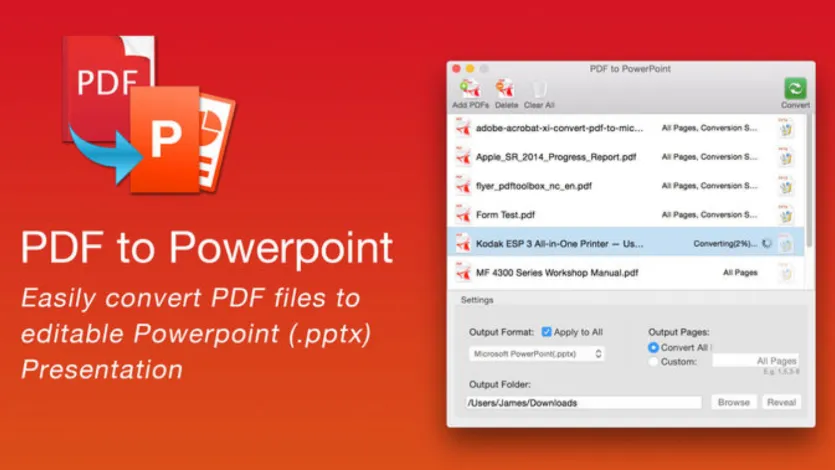Click the Output Folder path field
The height and width of the screenshot is (470, 835).
pos(584,403)
